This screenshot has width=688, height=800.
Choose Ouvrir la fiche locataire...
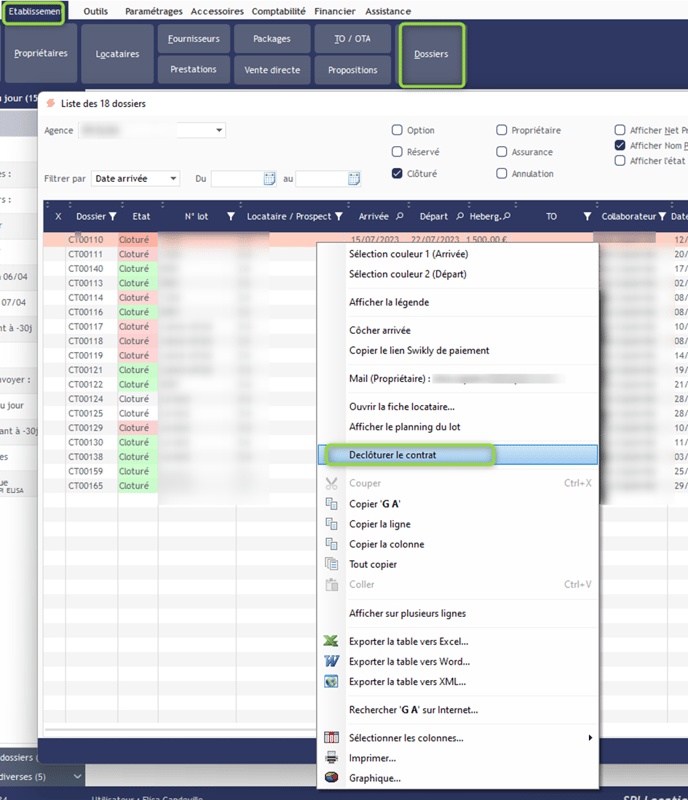[x=402, y=406]
